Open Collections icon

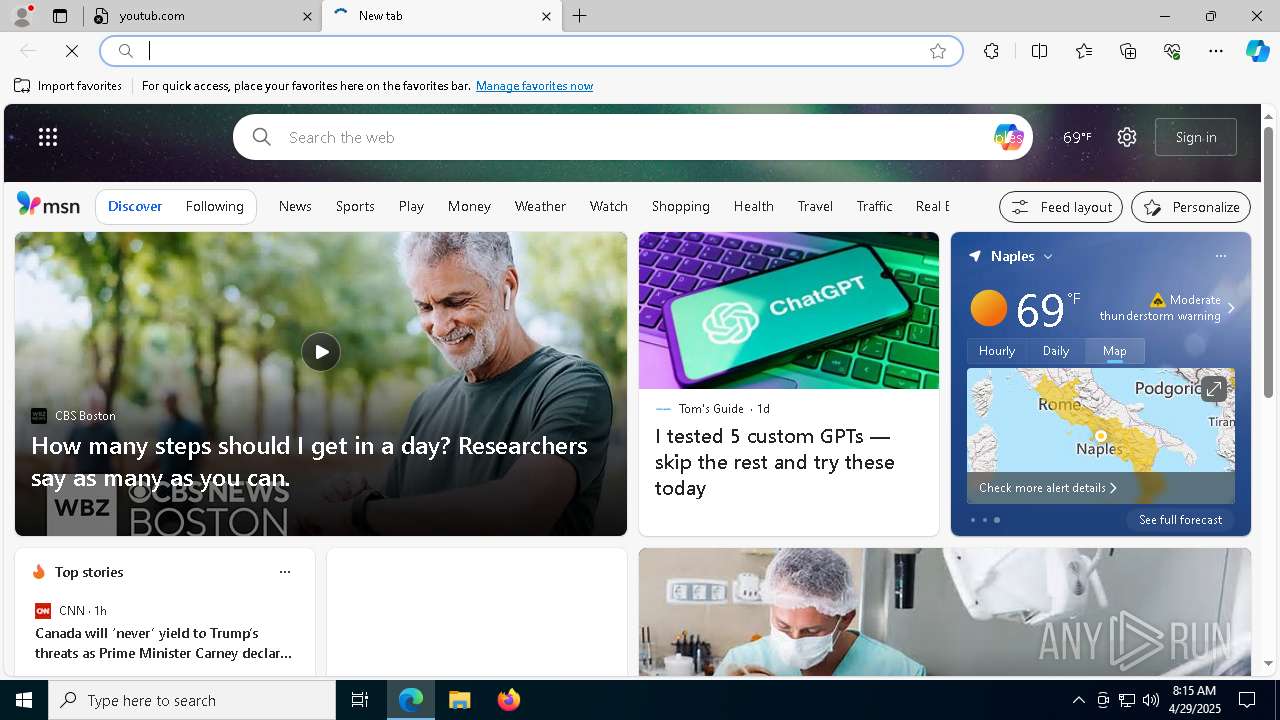coord(1128,51)
